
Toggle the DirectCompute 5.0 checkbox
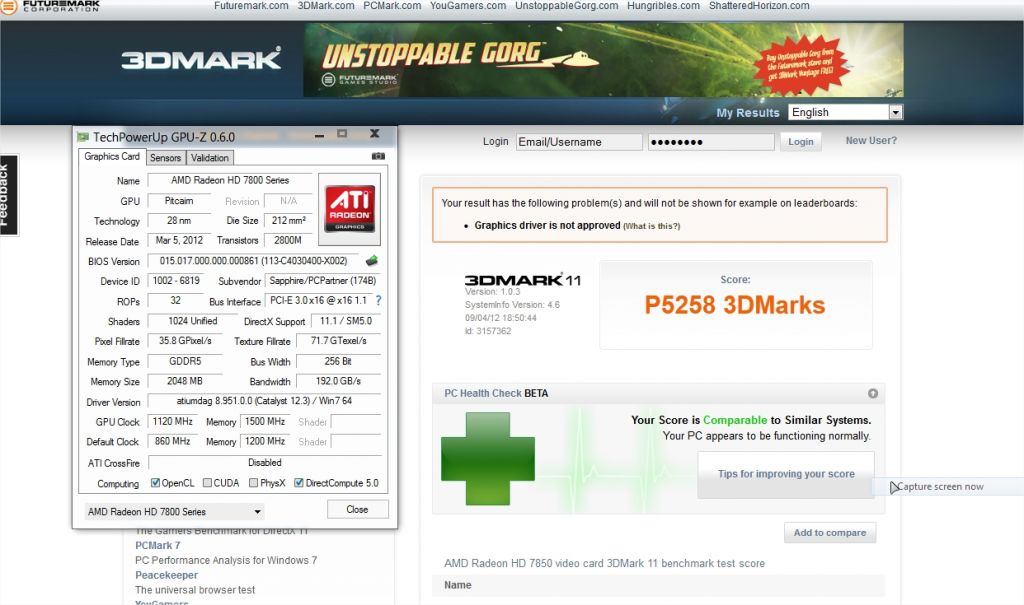(x=298, y=483)
